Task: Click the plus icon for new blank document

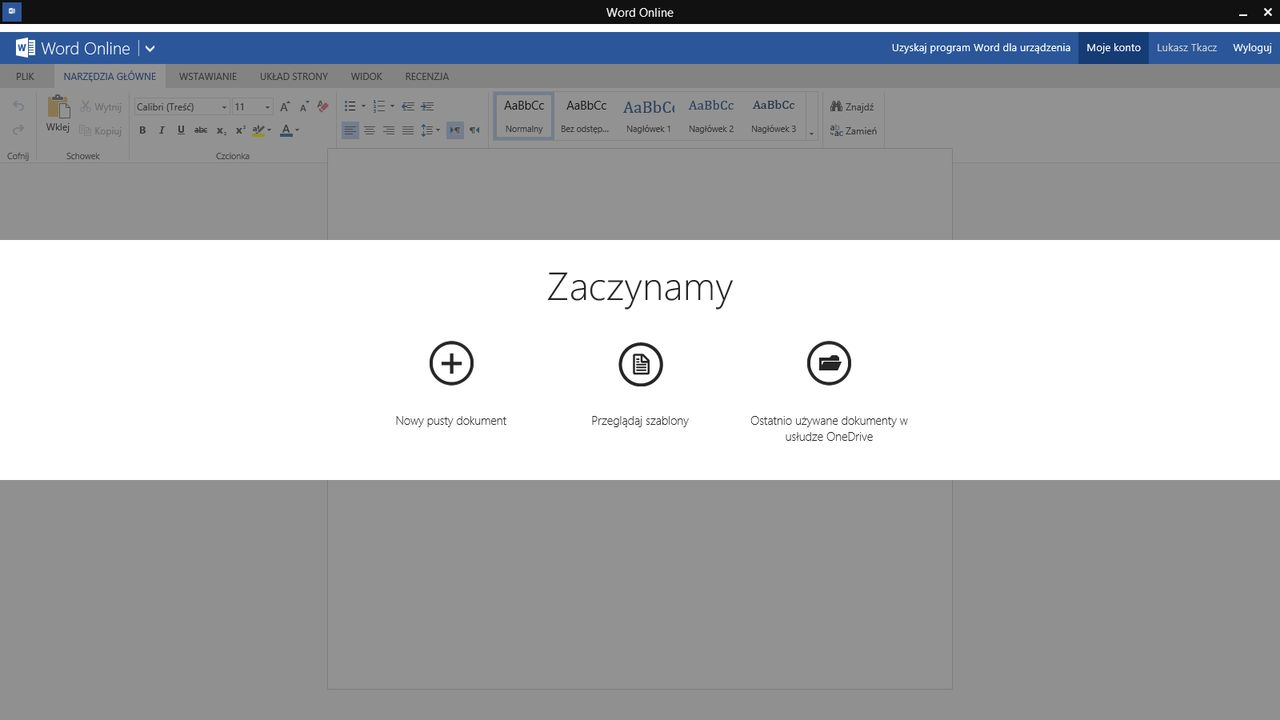Action: [x=451, y=363]
